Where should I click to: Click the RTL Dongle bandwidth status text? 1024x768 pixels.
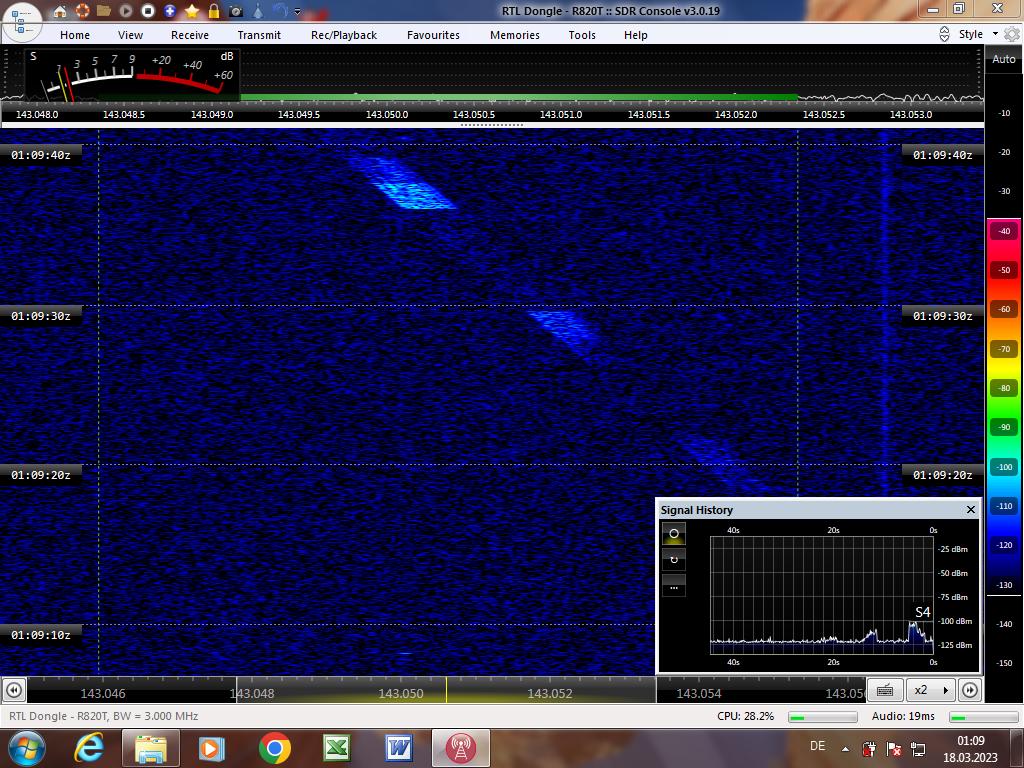tap(104, 716)
